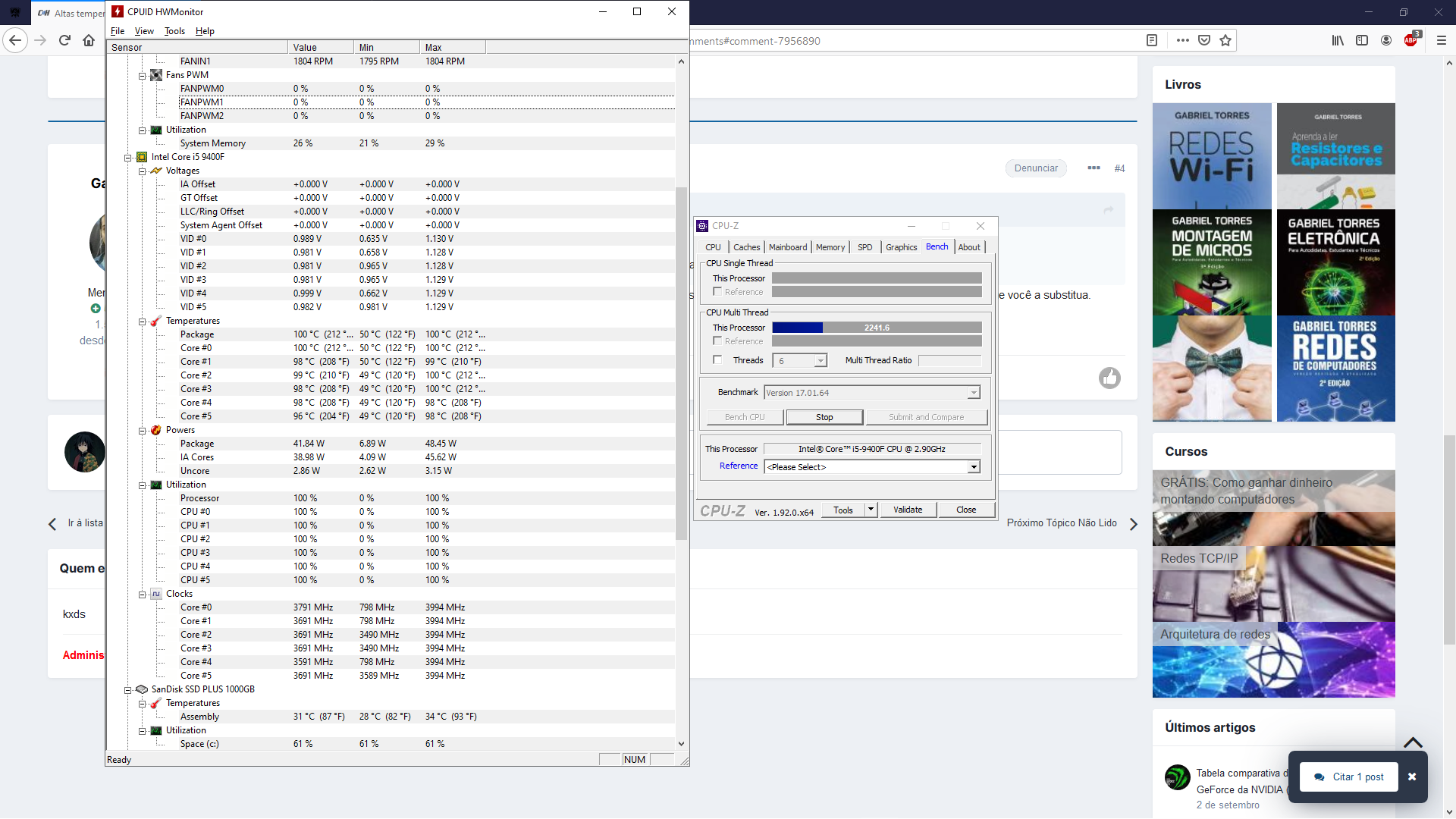The image size is (1456, 819).
Task: Open the reader view icon in address bar
Action: (1151, 40)
